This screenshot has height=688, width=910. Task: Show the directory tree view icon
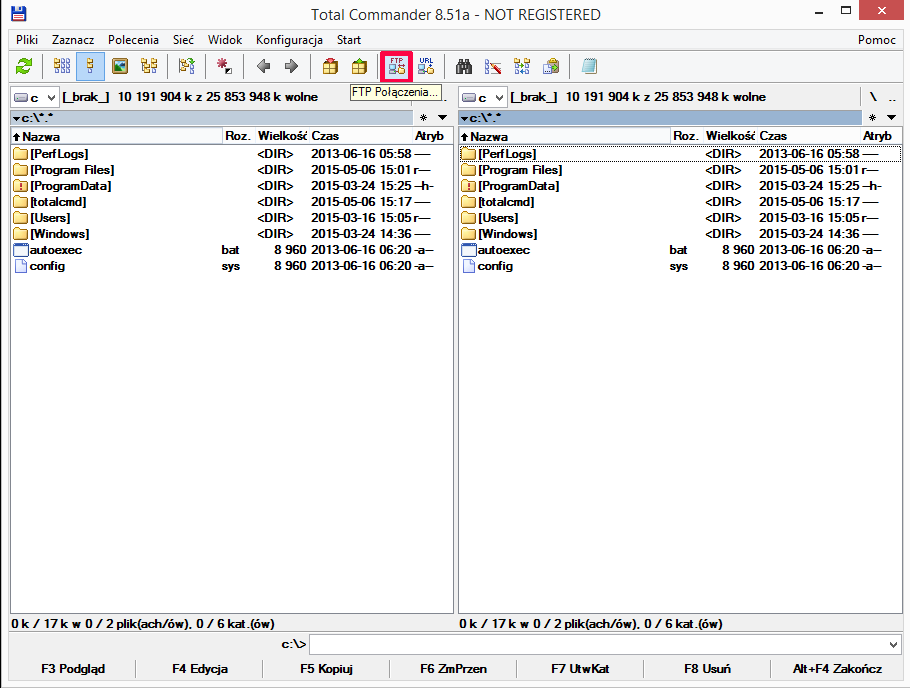(149, 66)
